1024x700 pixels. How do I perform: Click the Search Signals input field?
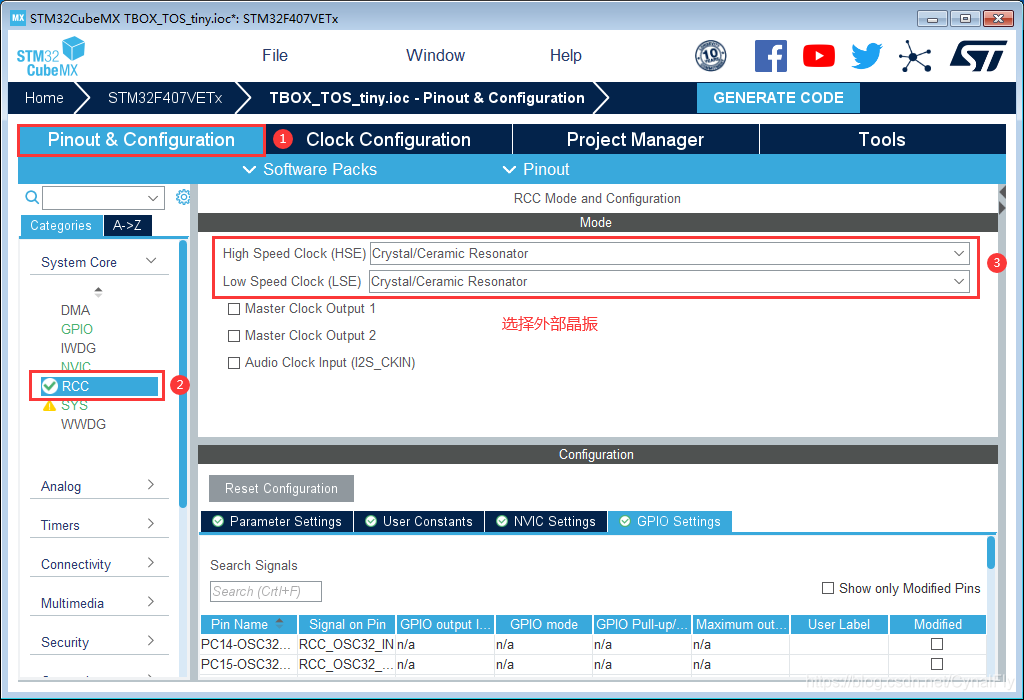click(x=266, y=592)
